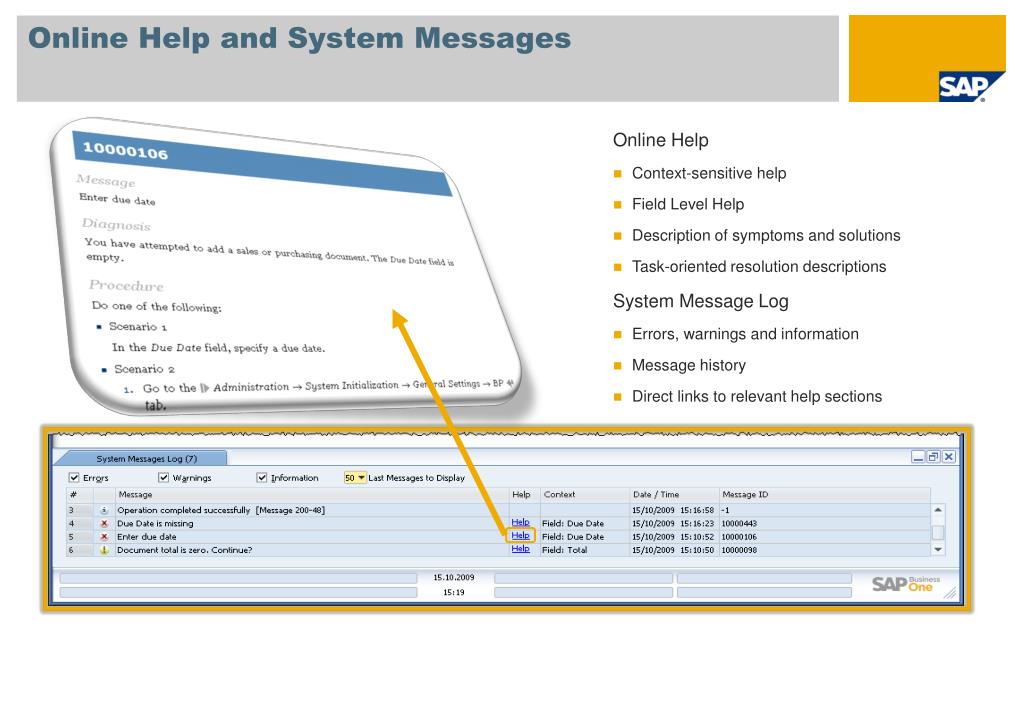The image size is (1023, 708).
Task: Click the error icon beside Enter due date
Action: pyautogui.click(x=104, y=537)
